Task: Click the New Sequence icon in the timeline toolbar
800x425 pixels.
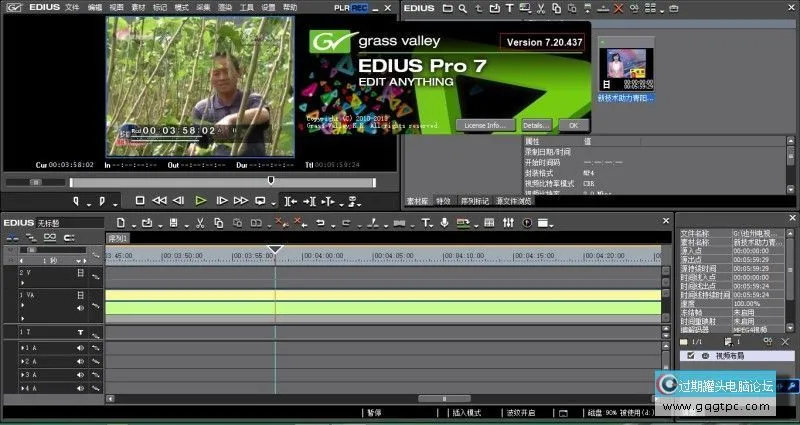Action: point(121,223)
